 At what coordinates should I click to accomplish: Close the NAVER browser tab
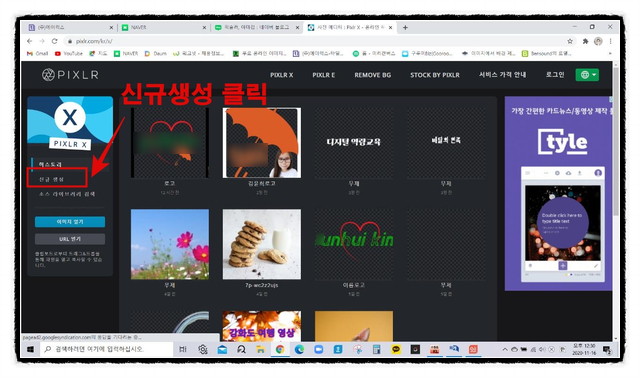point(204,27)
